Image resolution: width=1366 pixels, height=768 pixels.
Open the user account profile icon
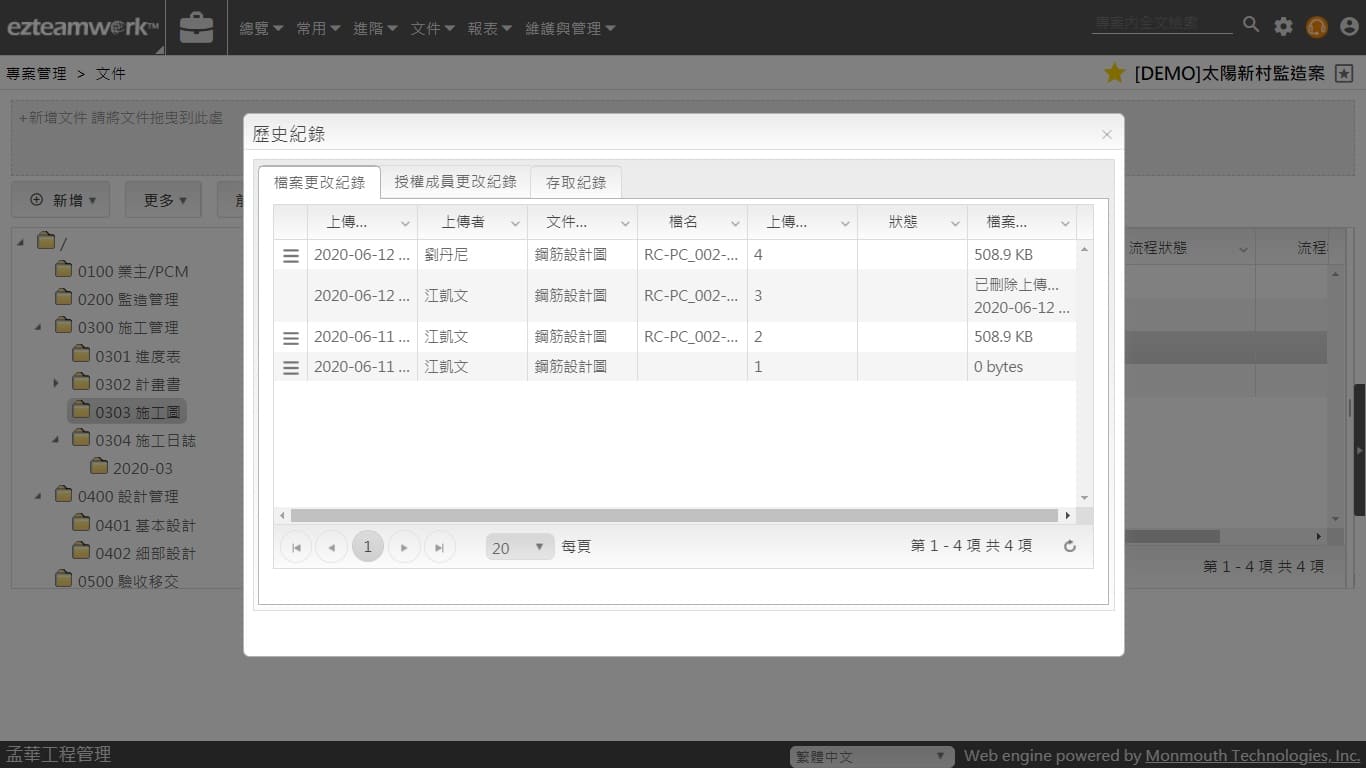tap(1349, 27)
